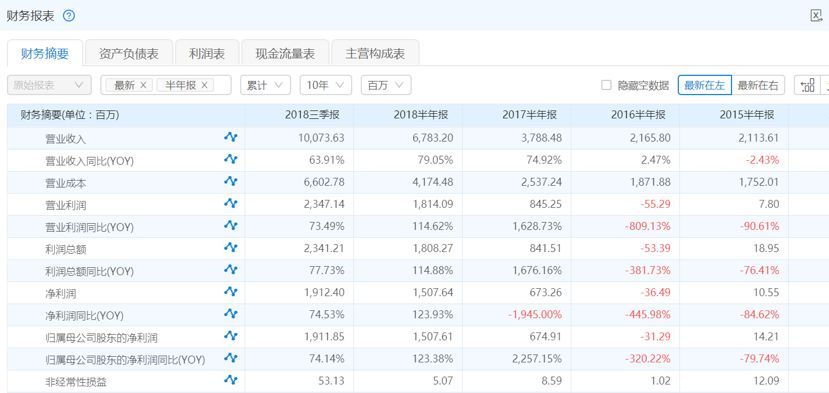Click the red value -2.43%
This screenshot has width=829, height=393.
click(763, 160)
